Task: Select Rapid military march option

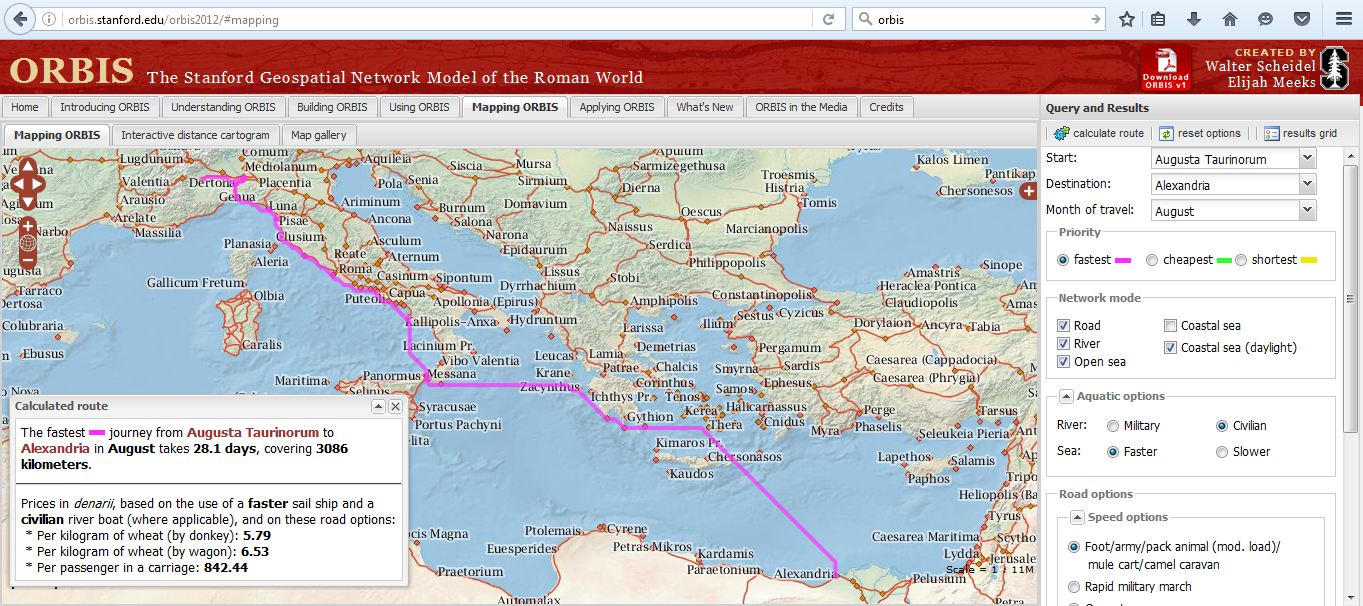Action: tap(1075, 587)
